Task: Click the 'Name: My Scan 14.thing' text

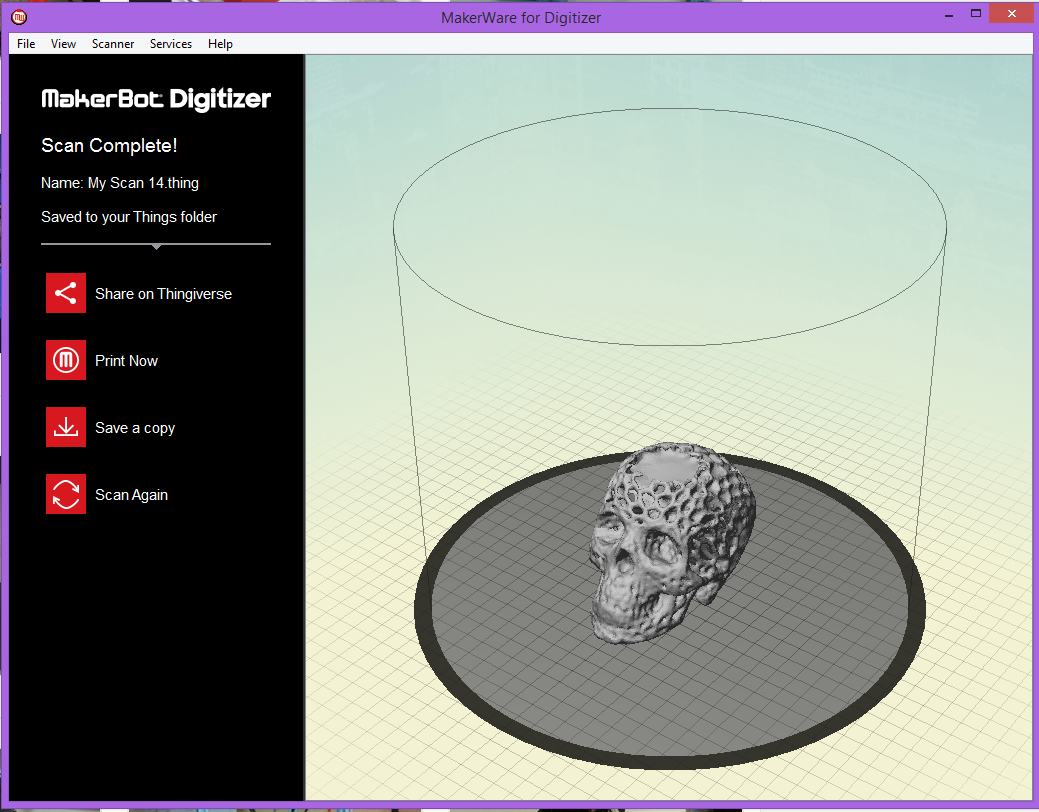Action: tap(120, 183)
